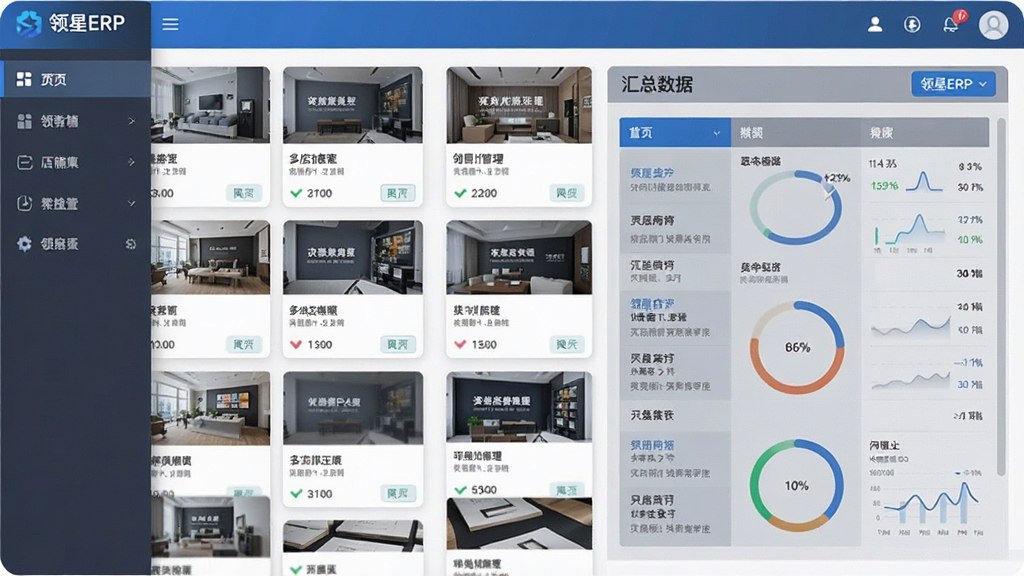Screen dimensions: 1024x576
Task: Open the user profile icon in header
Action: (874, 24)
